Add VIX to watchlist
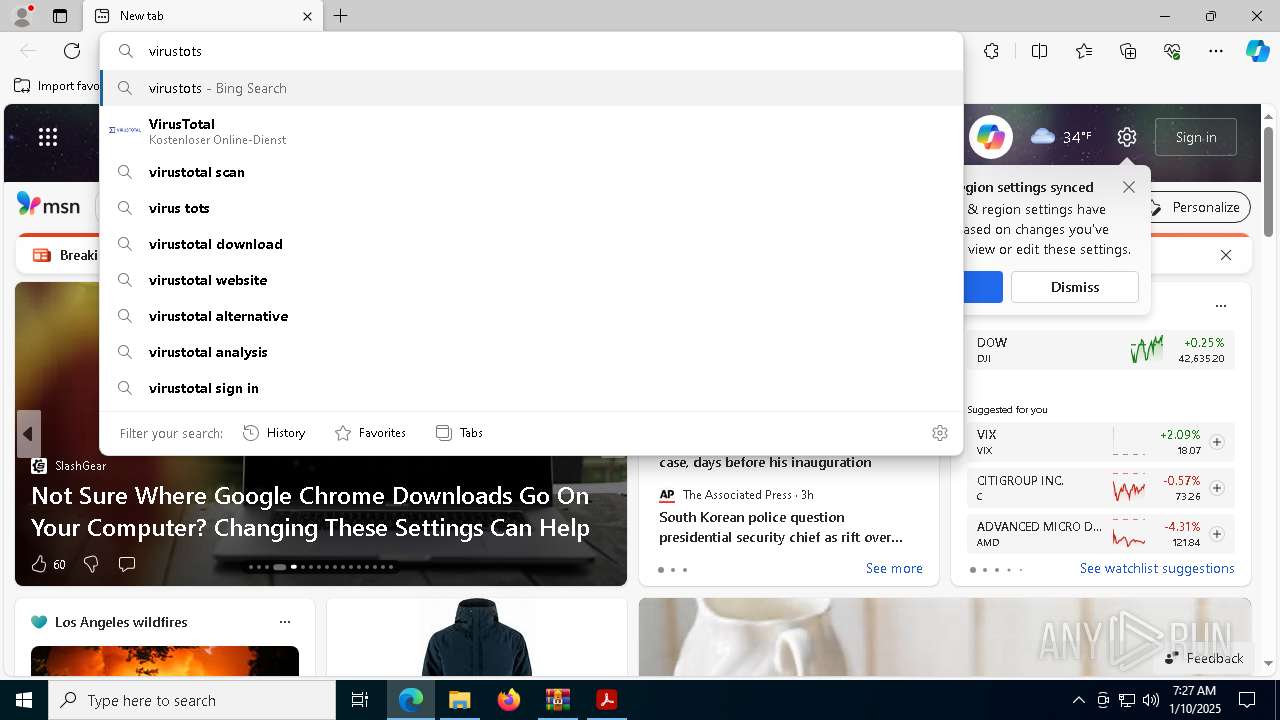The width and height of the screenshot is (1280, 720). pos(1217,442)
